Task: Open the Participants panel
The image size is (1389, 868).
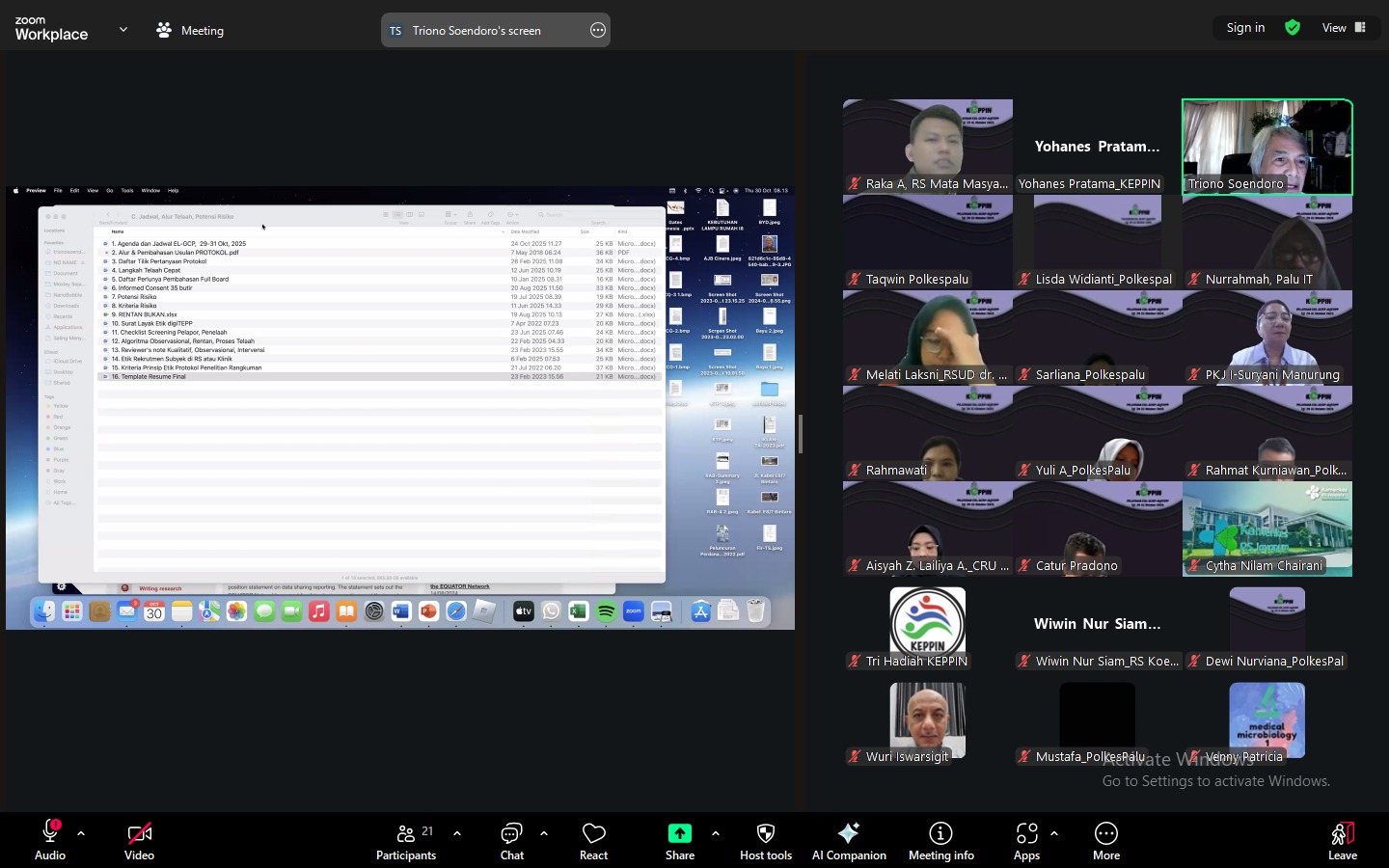Action: 406,841
